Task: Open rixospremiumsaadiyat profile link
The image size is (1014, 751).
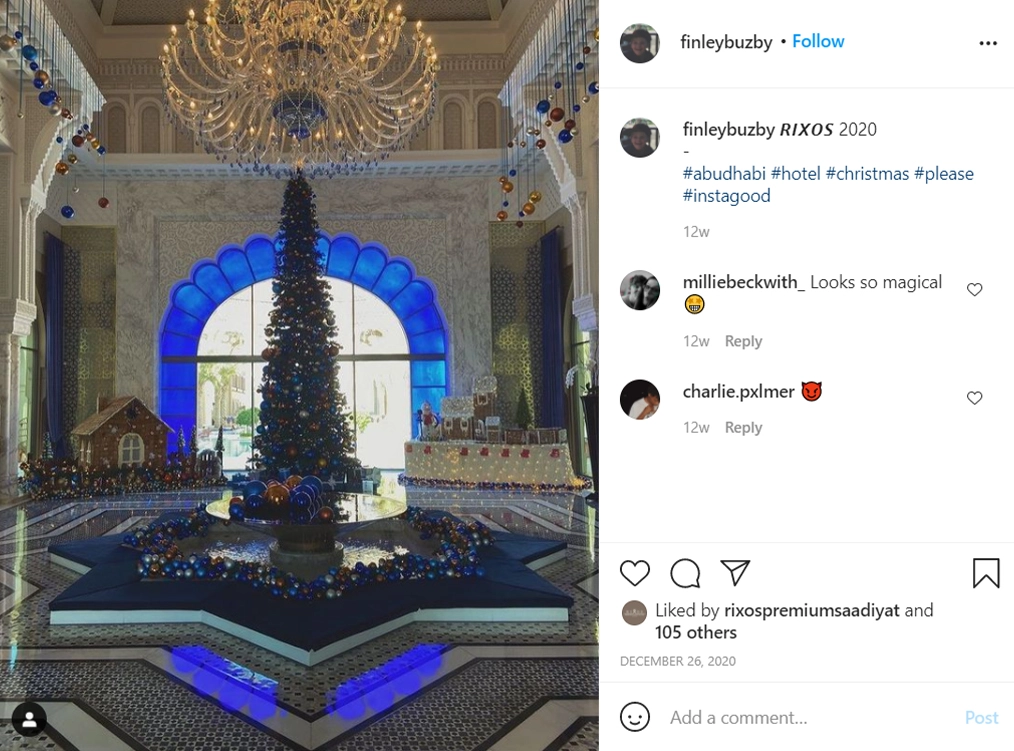Action: [812, 610]
